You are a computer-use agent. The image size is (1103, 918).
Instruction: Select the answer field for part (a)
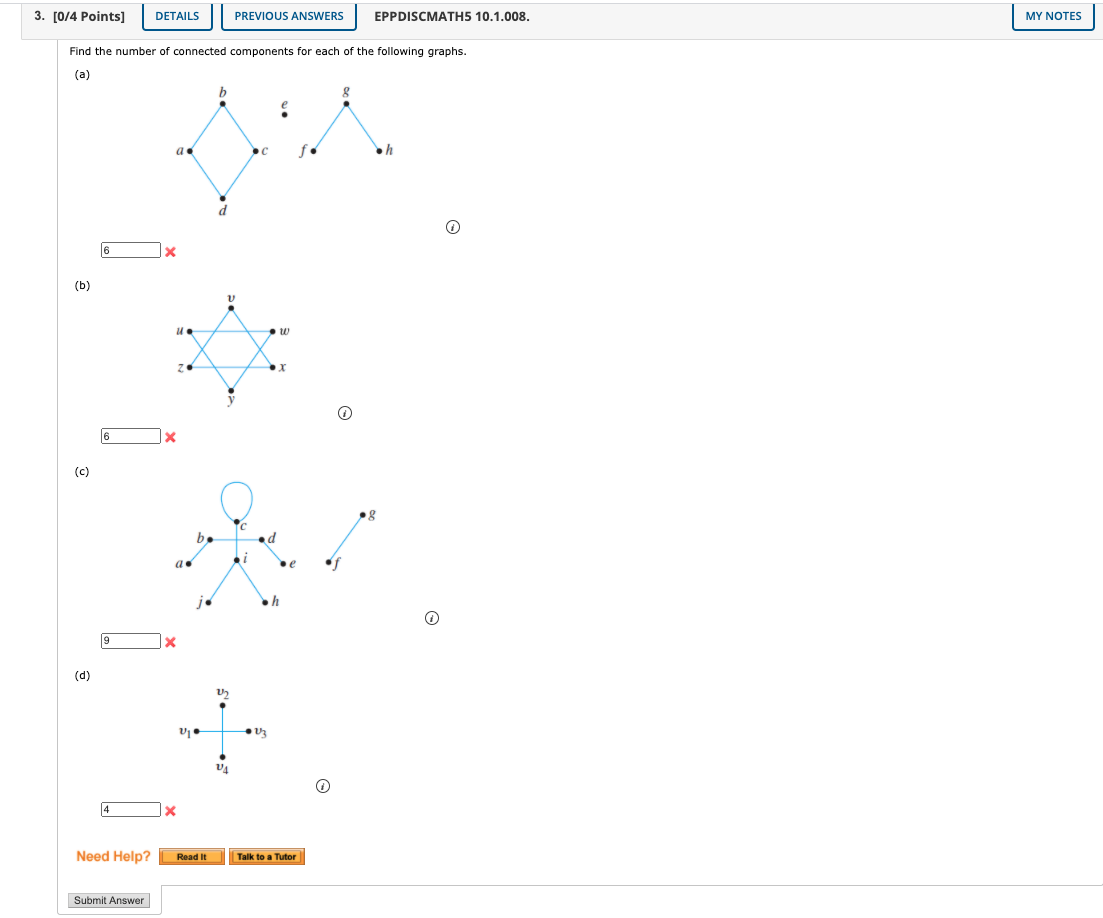[x=130, y=249]
